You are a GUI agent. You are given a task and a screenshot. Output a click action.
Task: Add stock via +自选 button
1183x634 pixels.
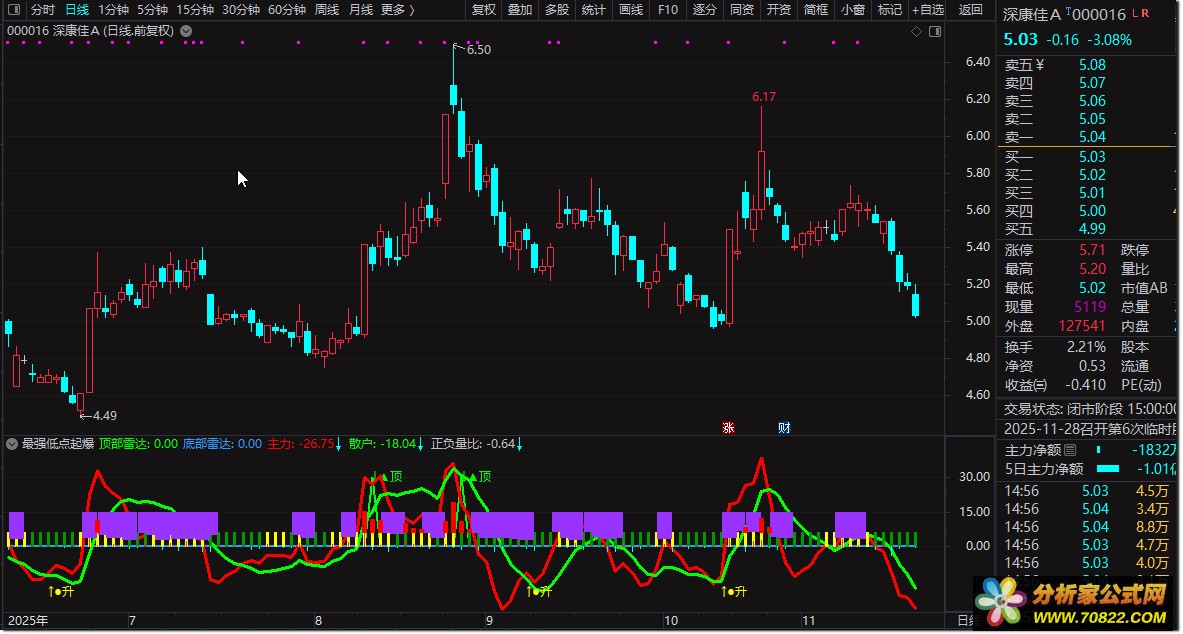[x=927, y=10]
